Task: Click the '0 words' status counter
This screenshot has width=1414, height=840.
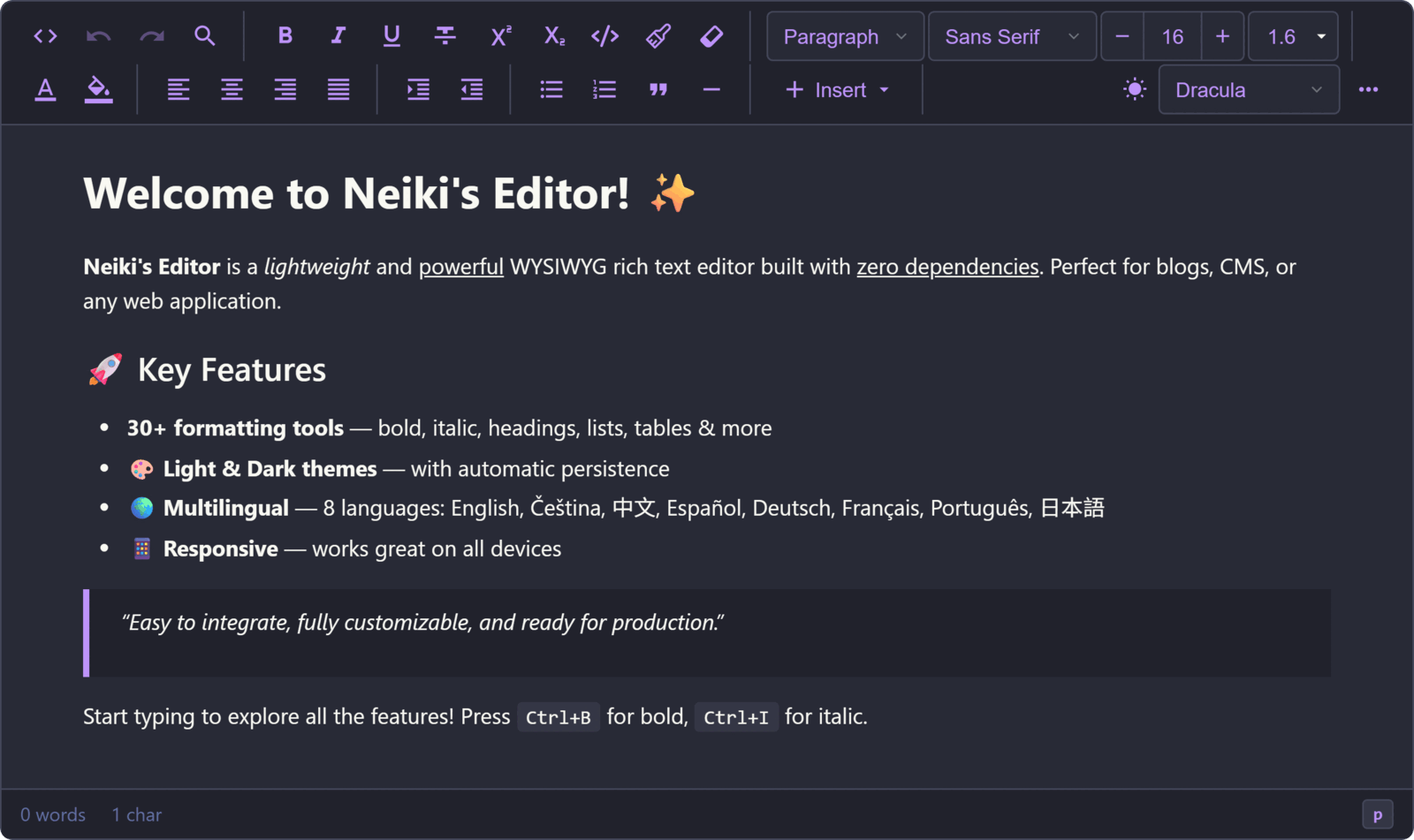Action: (x=53, y=814)
